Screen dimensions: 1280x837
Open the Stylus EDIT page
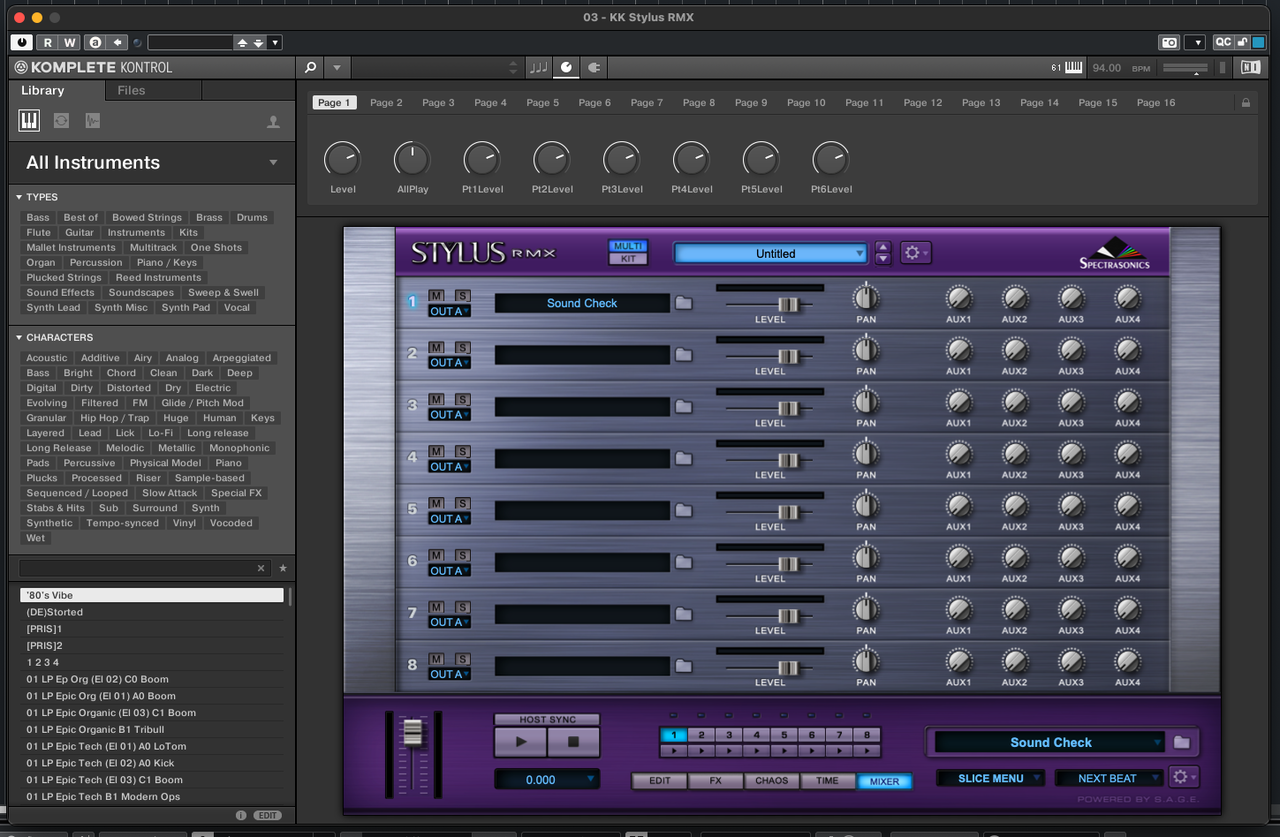point(660,781)
